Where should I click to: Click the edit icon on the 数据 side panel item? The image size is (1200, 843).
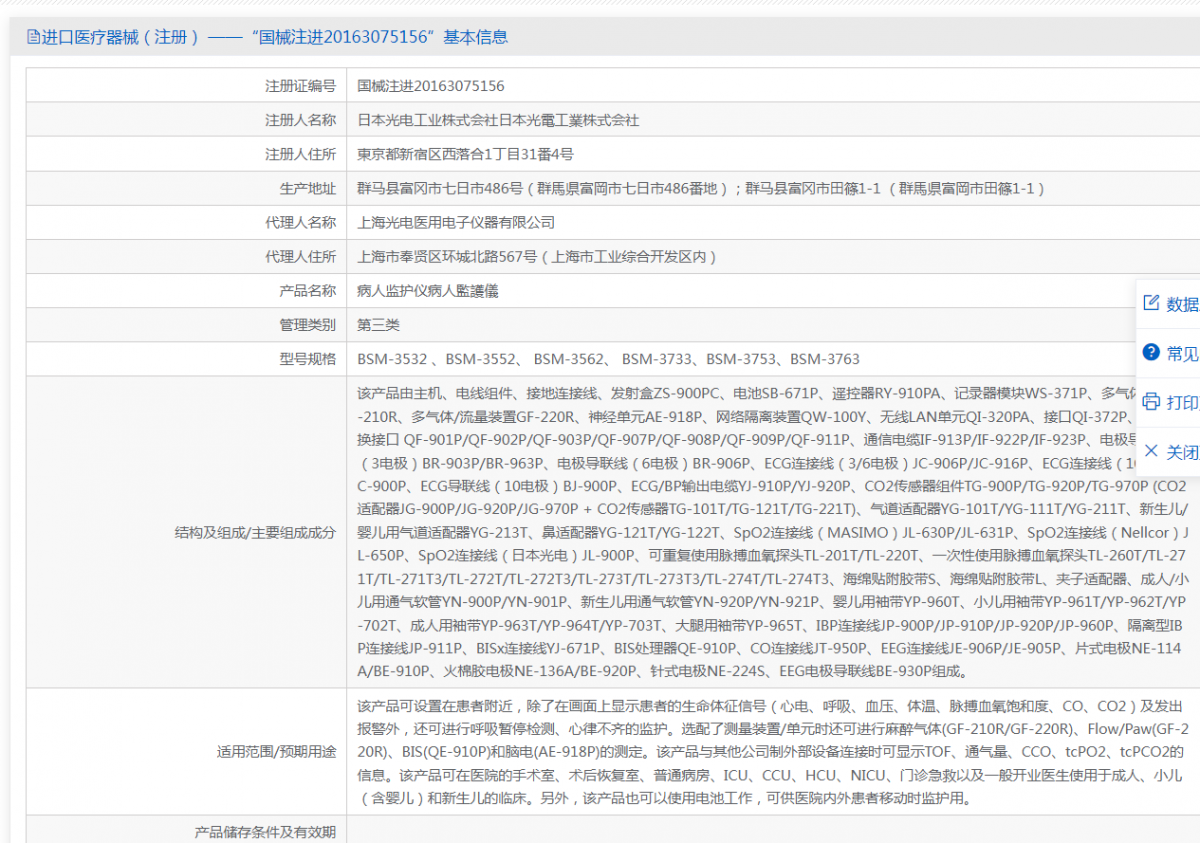[1151, 303]
